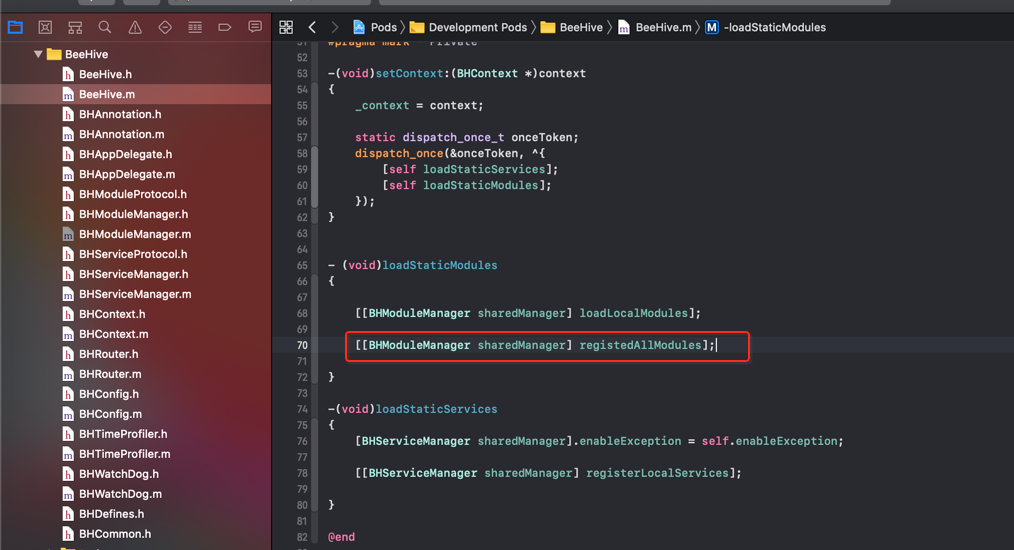Open BHAnnotation.m file
Image resolution: width=1014 pixels, height=550 pixels.
122,135
